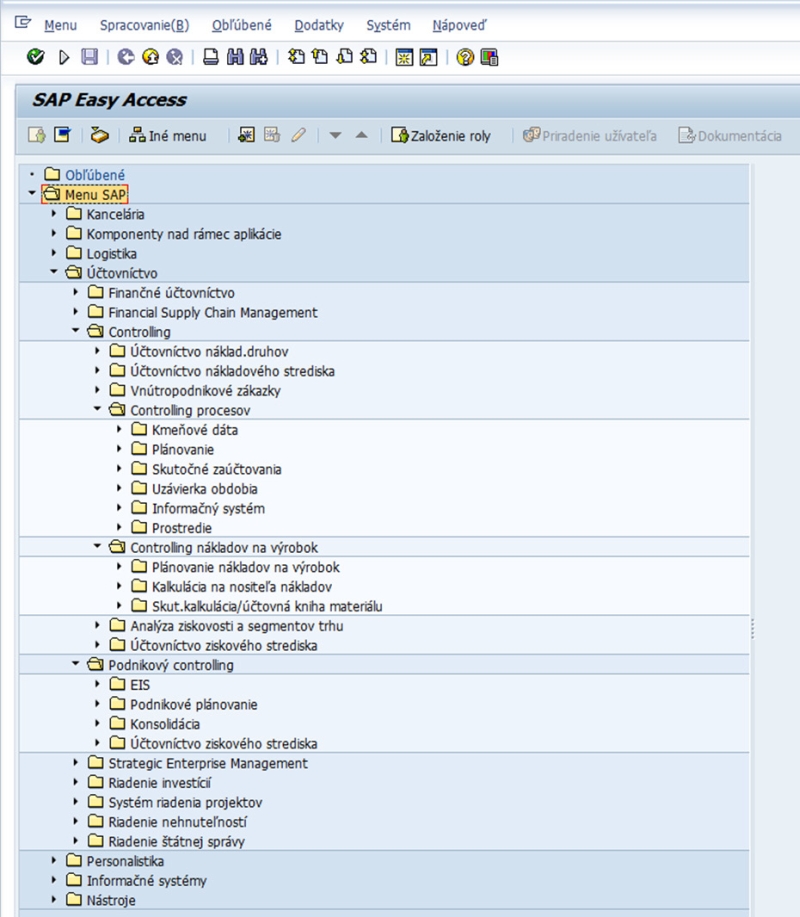Screen dimensions: 800x917
Task: Collapse the Menu SAP node arrow
Action: [32, 193]
